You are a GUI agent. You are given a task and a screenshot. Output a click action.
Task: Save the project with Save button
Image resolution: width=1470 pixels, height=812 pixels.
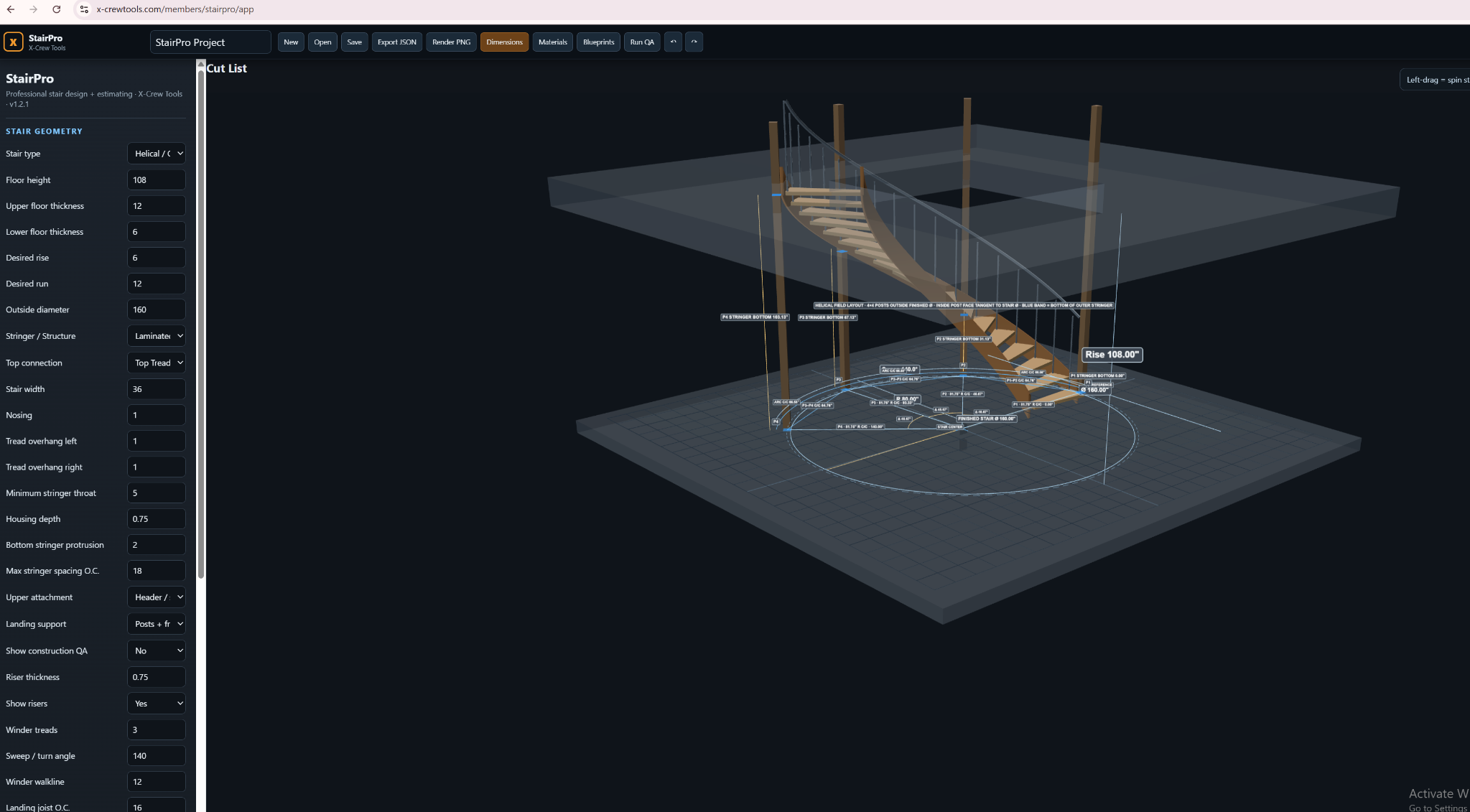coord(354,42)
